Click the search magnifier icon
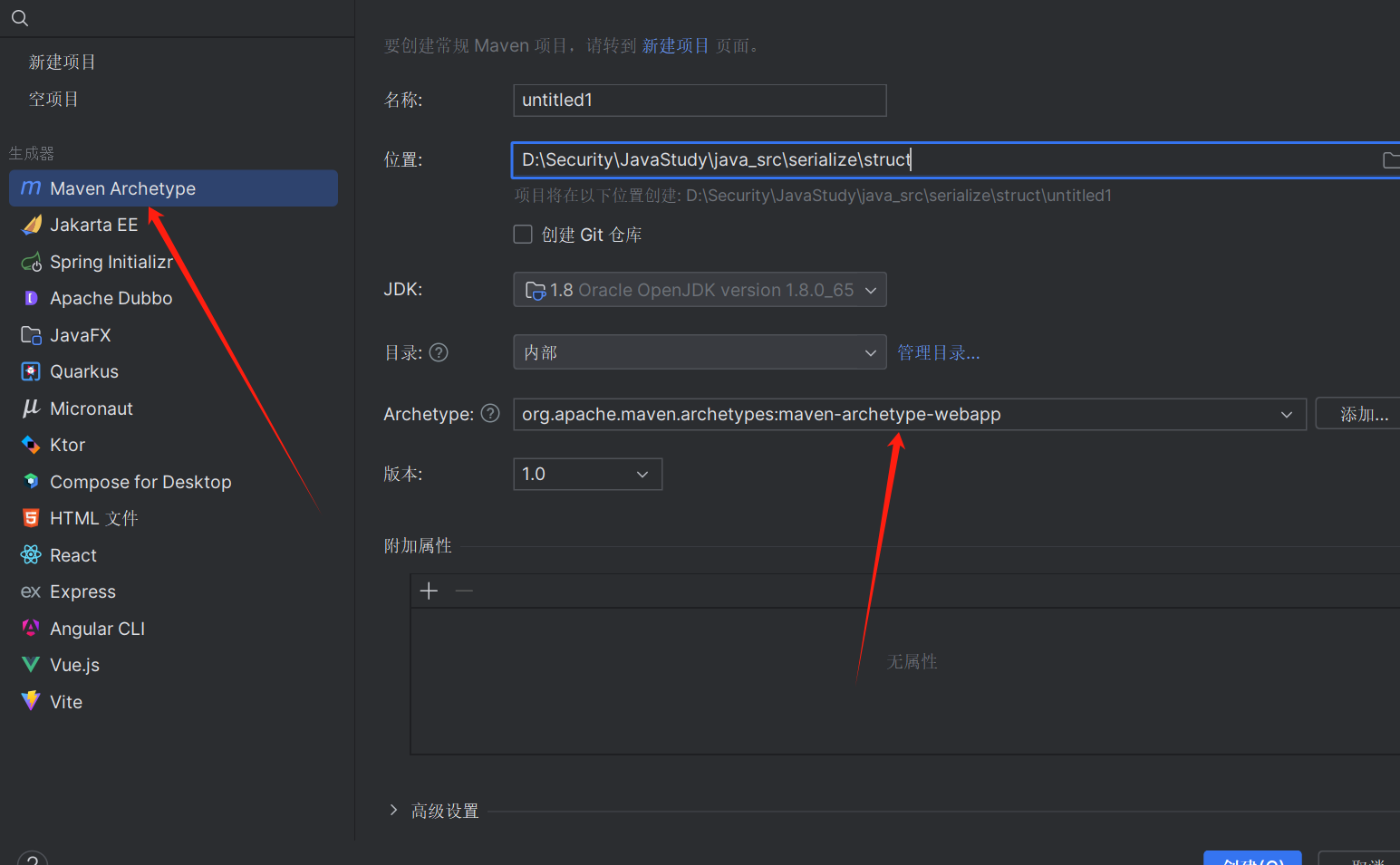 pos(20,18)
